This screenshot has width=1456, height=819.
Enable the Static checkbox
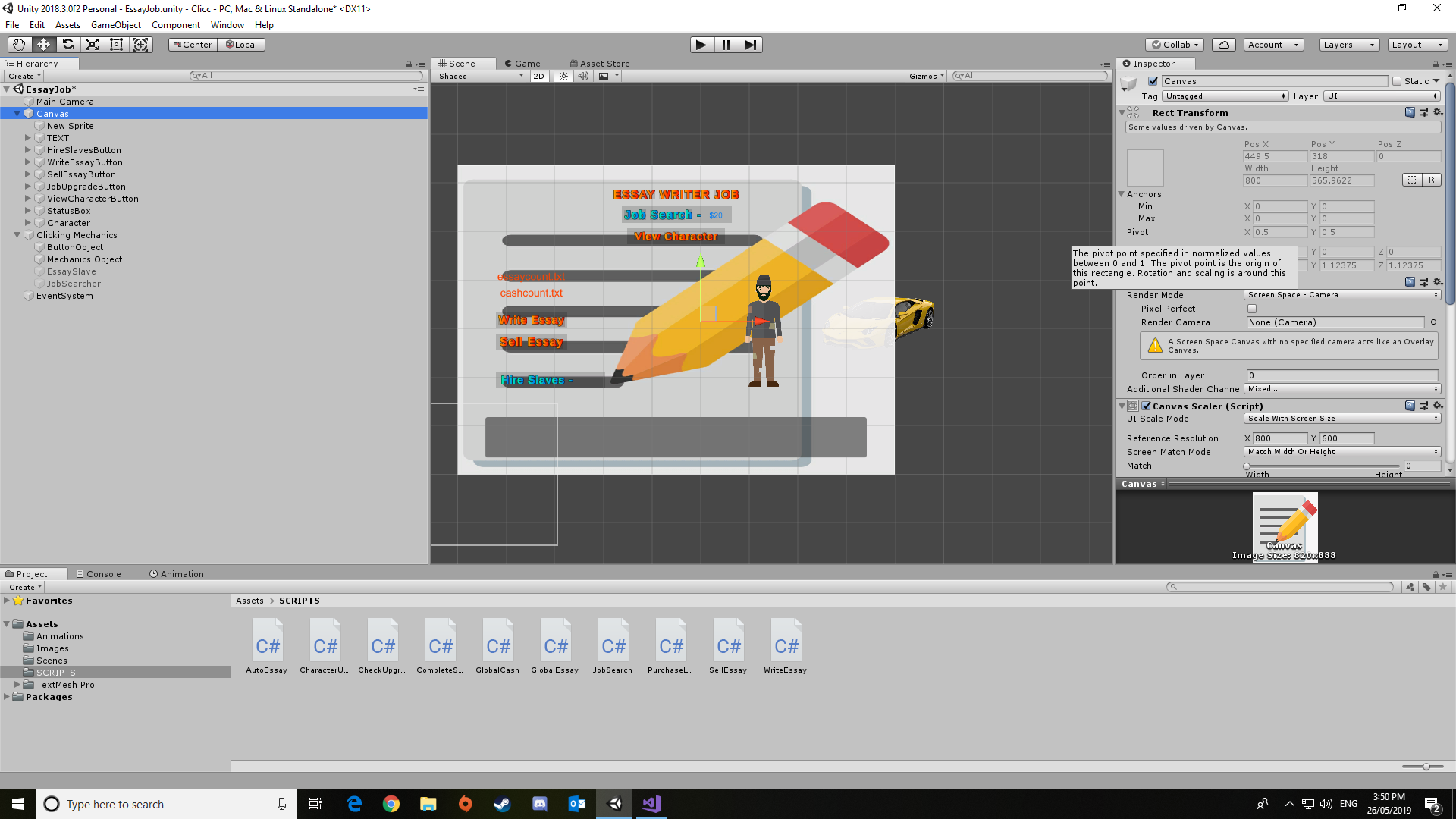[x=1397, y=81]
